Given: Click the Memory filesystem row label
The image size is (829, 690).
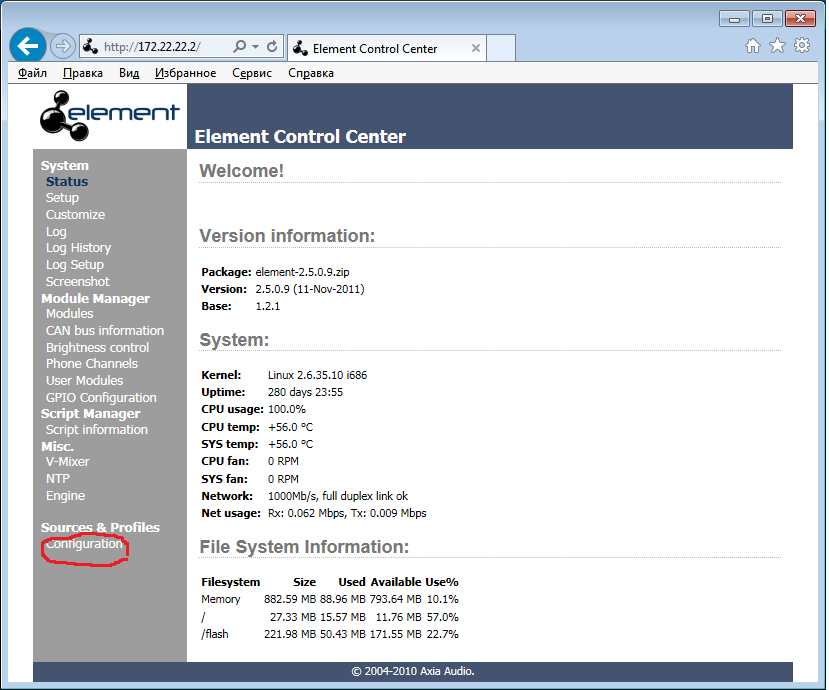Looking at the screenshot, I should (x=220, y=600).
